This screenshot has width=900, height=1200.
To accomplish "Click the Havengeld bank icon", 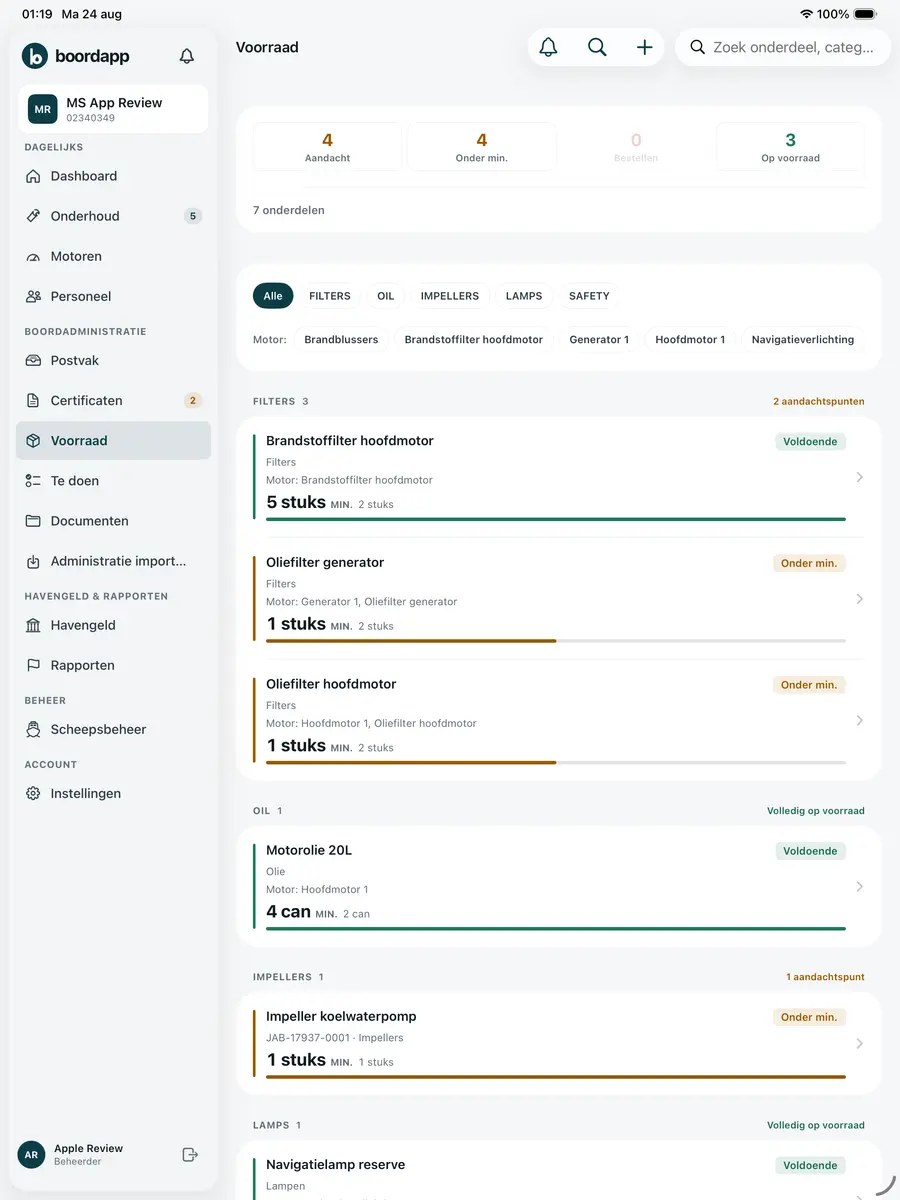I will tap(33, 625).
